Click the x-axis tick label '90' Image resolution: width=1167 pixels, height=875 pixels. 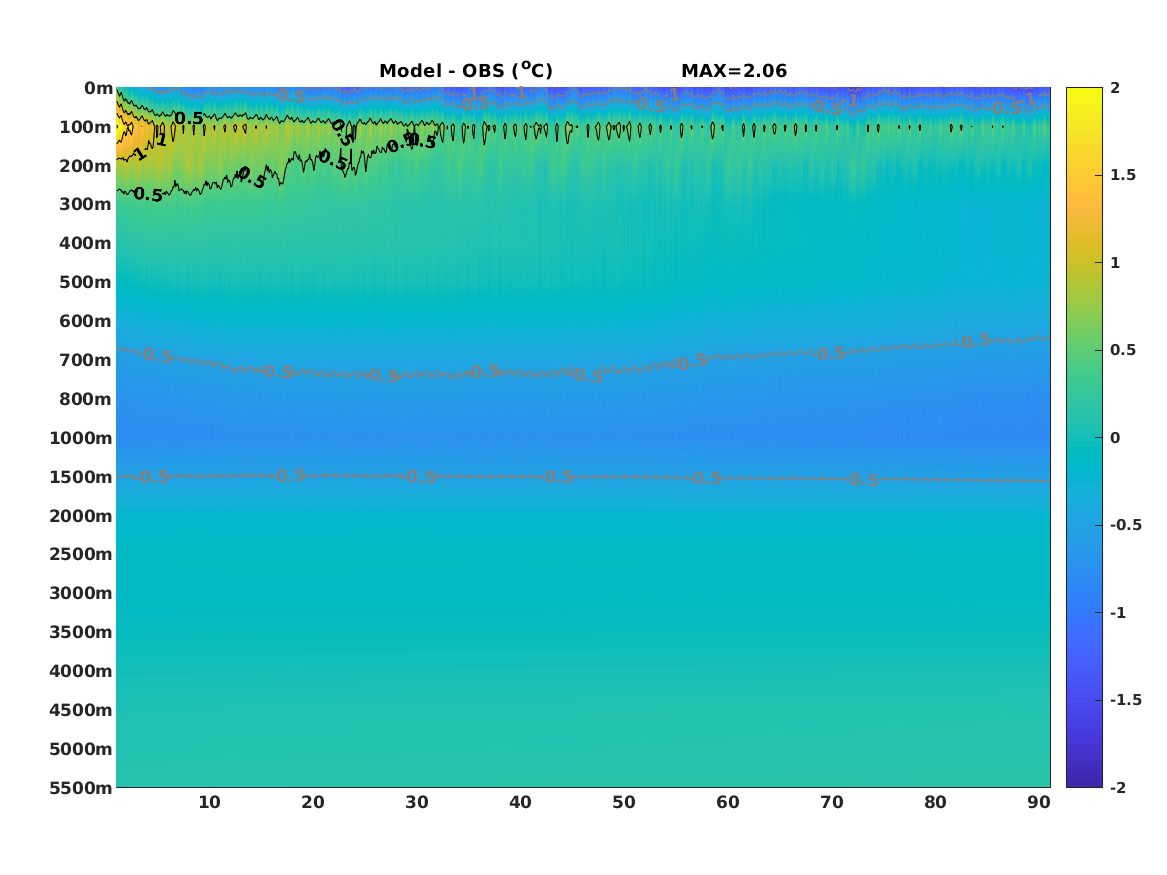[1039, 802]
